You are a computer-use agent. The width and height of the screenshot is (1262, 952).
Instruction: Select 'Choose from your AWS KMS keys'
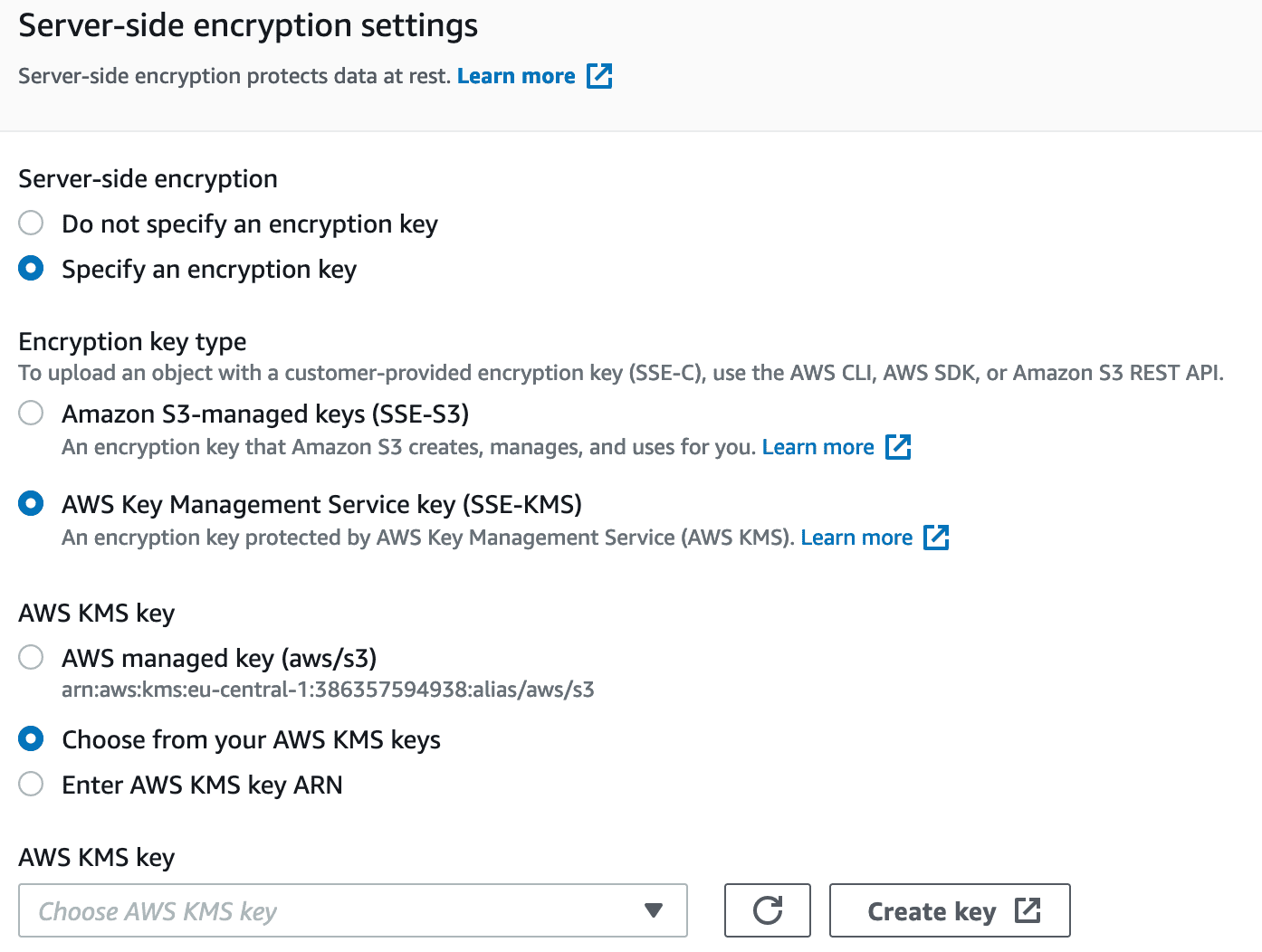[31, 739]
